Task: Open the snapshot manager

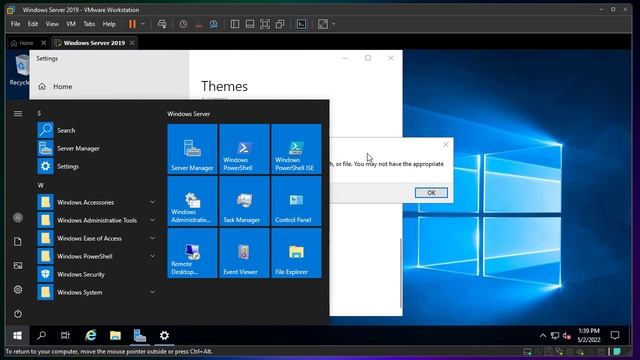Action: pos(213,24)
